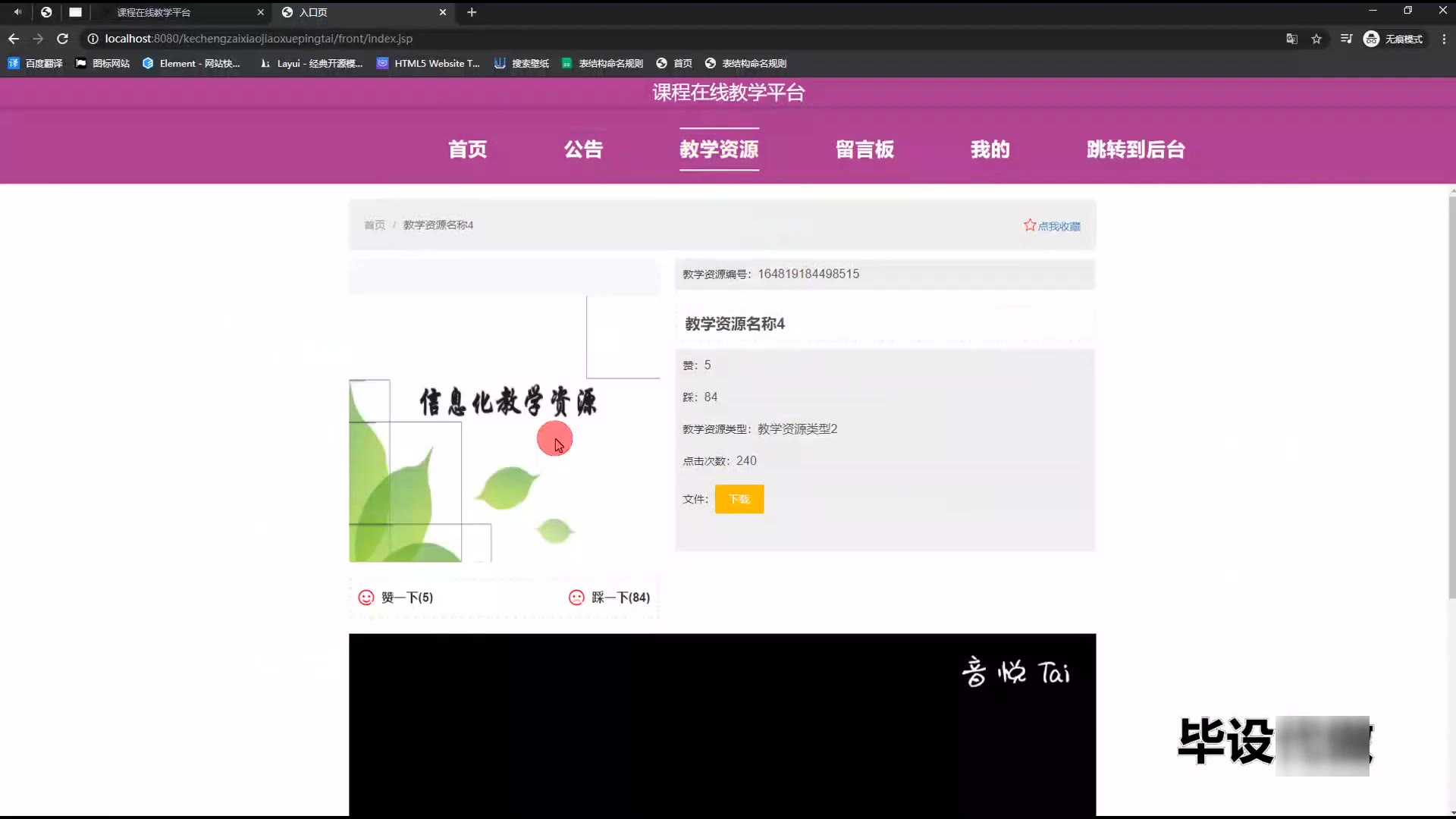Open browser three-dot menu
This screenshot has height=819, width=1456.
tap(1444, 39)
